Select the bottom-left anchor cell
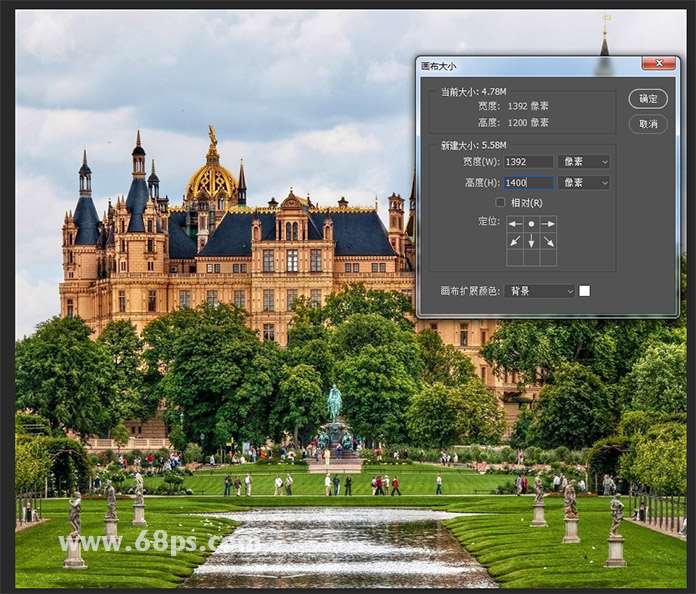The height and width of the screenshot is (594, 696). click(515, 258)
